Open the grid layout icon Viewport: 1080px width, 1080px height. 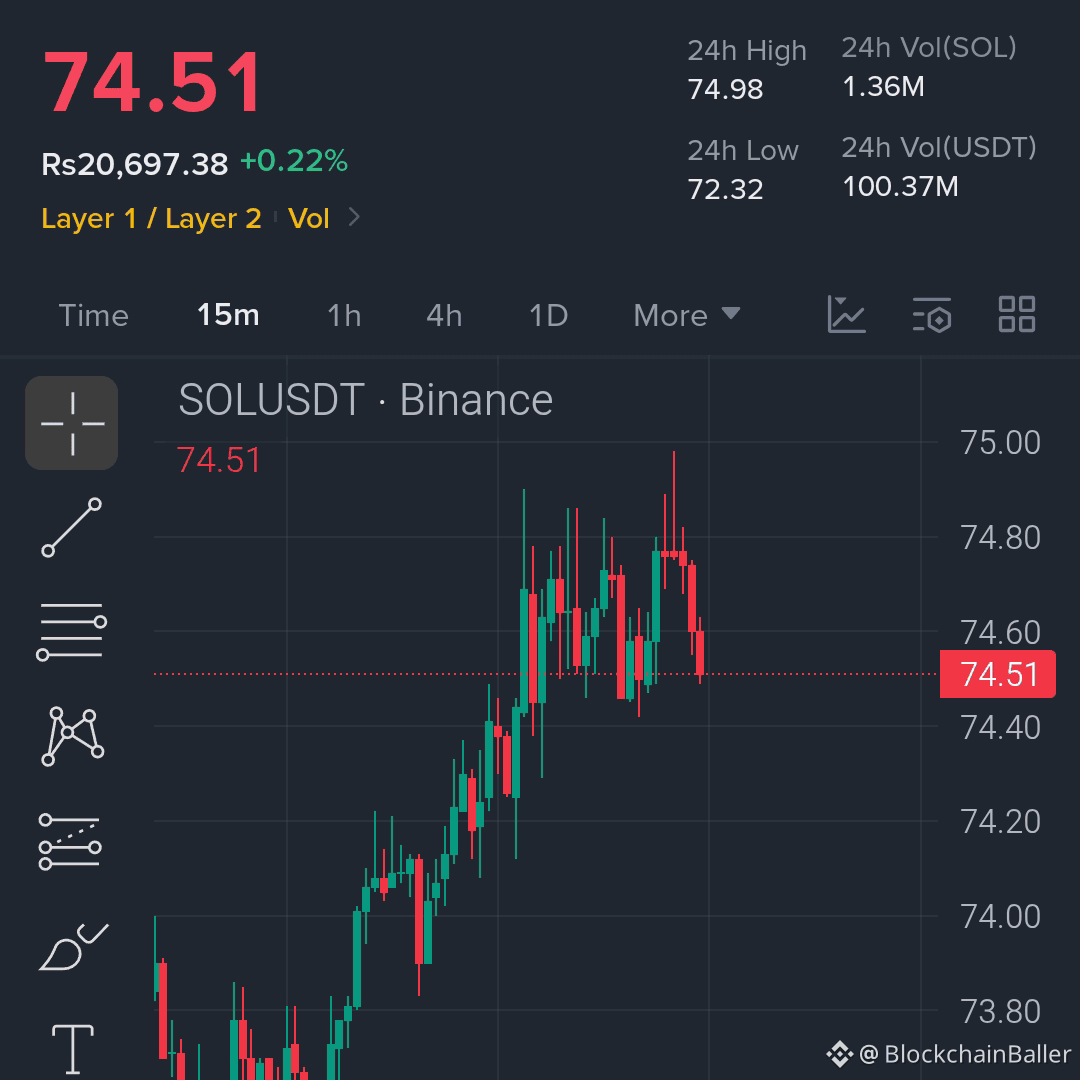point(1017,314)
